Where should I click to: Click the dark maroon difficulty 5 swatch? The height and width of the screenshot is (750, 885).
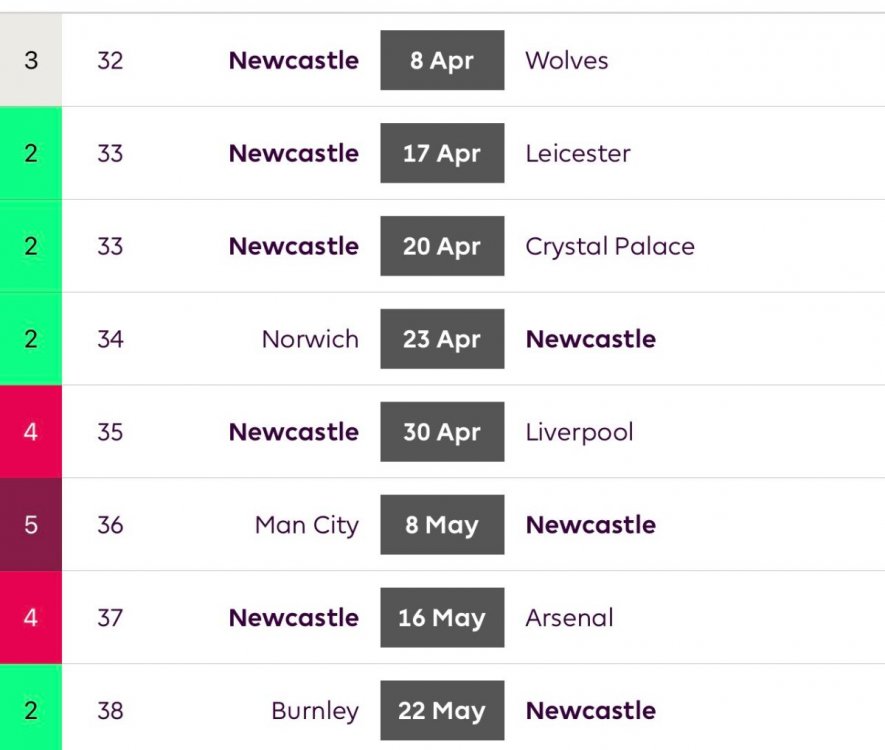click(31, 525)
